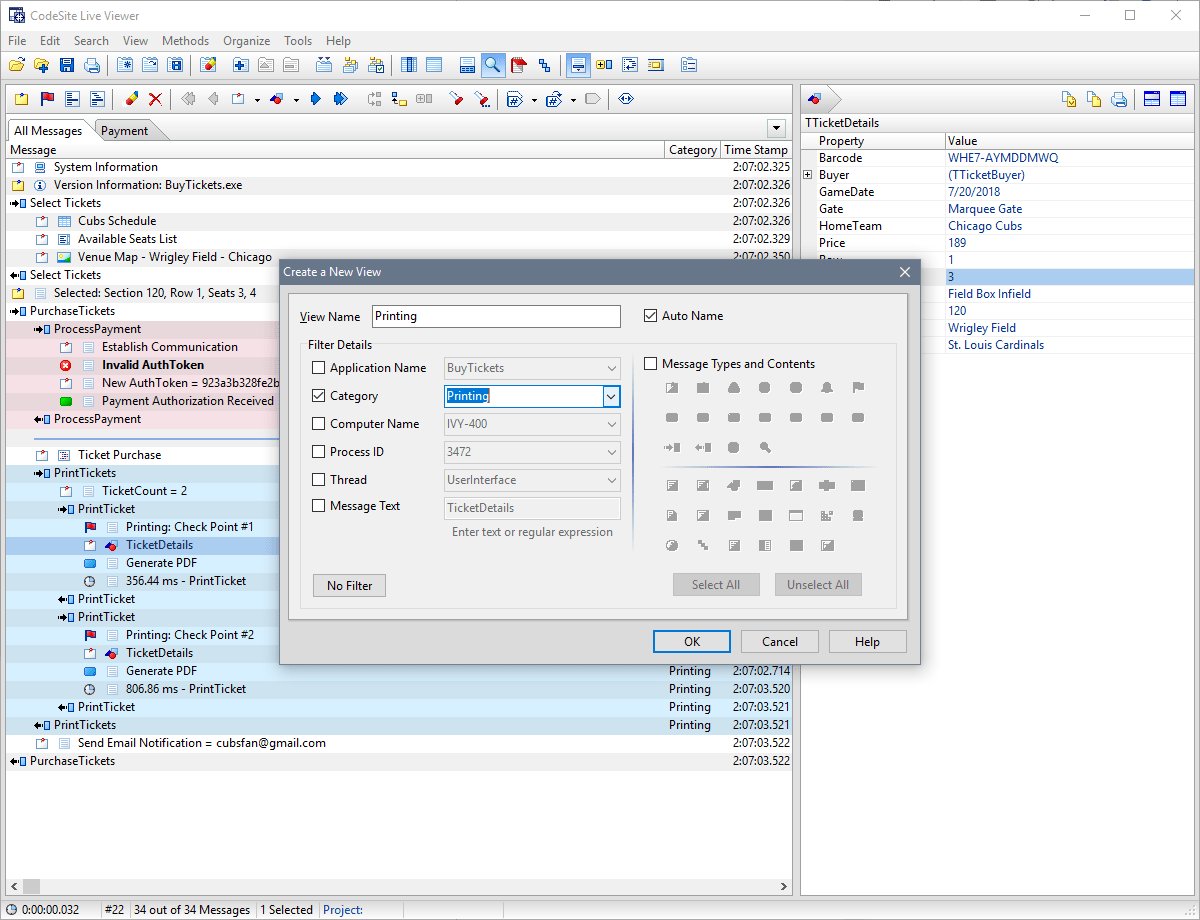Uncheck the Auto Name checkbox
The height and width of the screenshot is (920, 1200).
[x=652, y=315]
